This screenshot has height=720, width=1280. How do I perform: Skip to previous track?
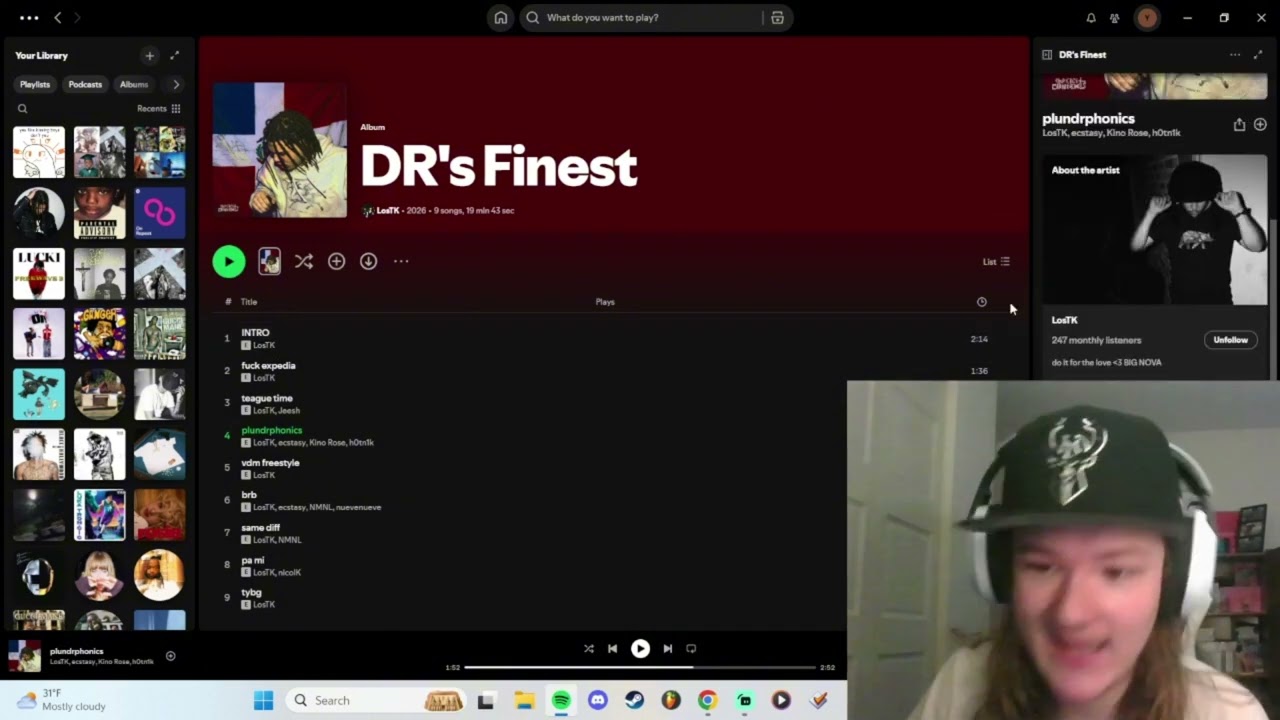(x=613, y=648)
